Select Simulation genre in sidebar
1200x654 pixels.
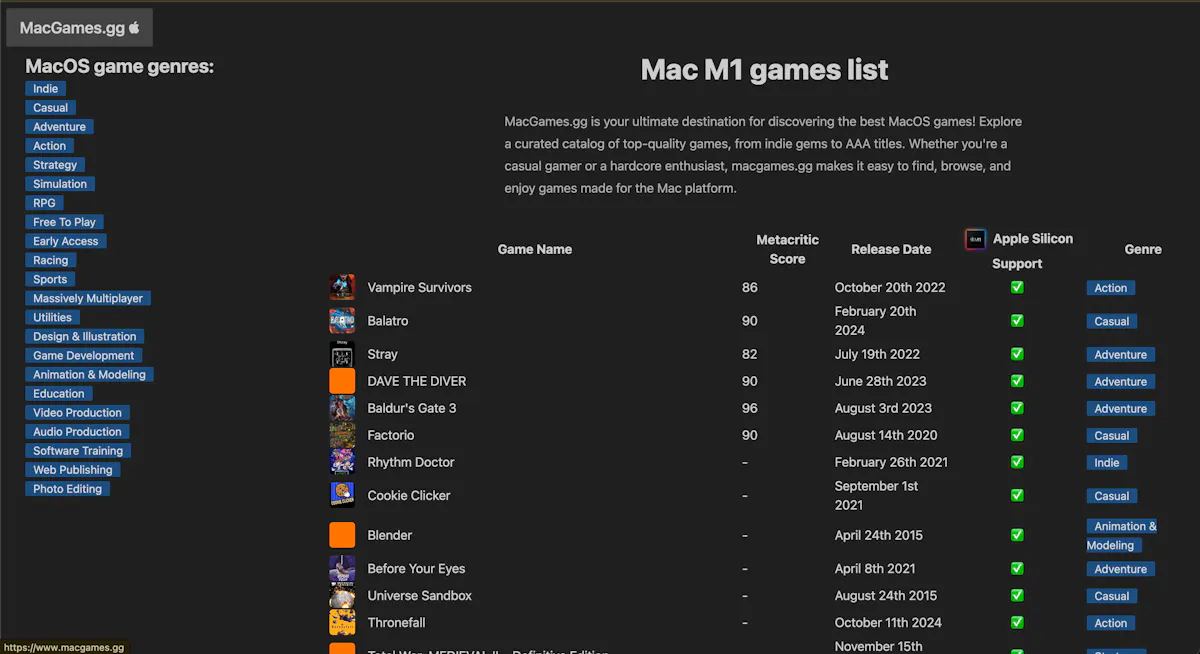coord(60,184)
